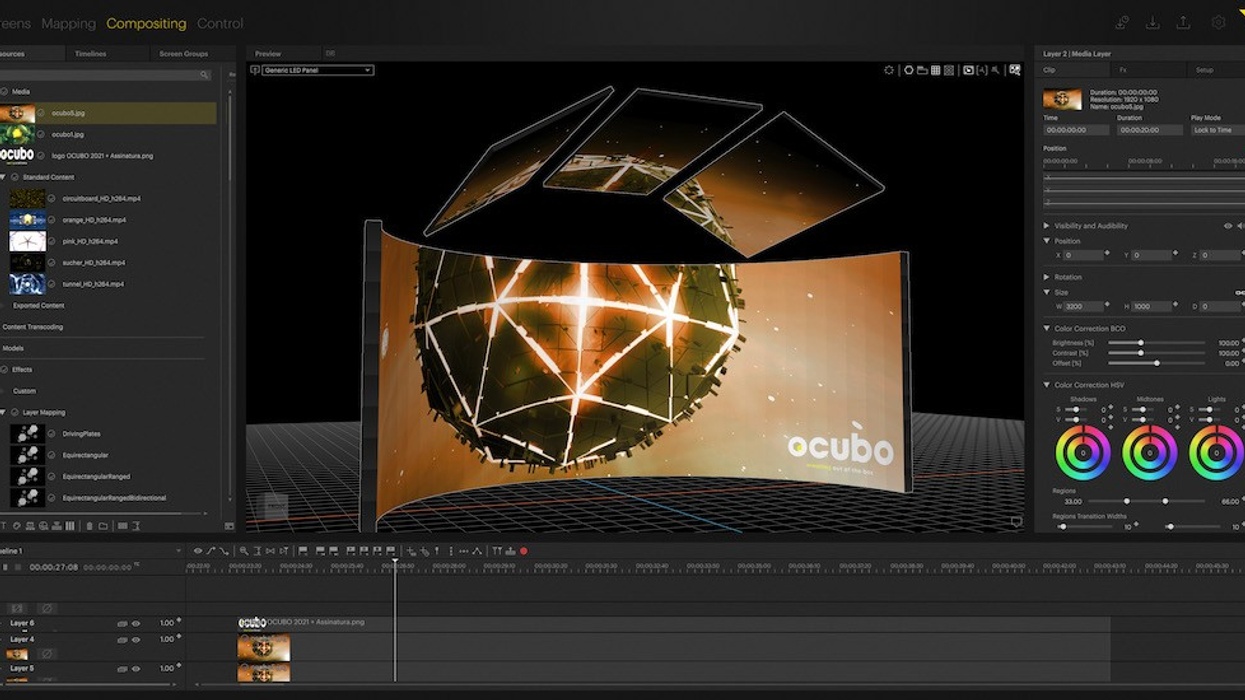The image size is (1245, 700).
Task: Open the Play Mode Lock to Time selector
Action: tap(1215, 130)
